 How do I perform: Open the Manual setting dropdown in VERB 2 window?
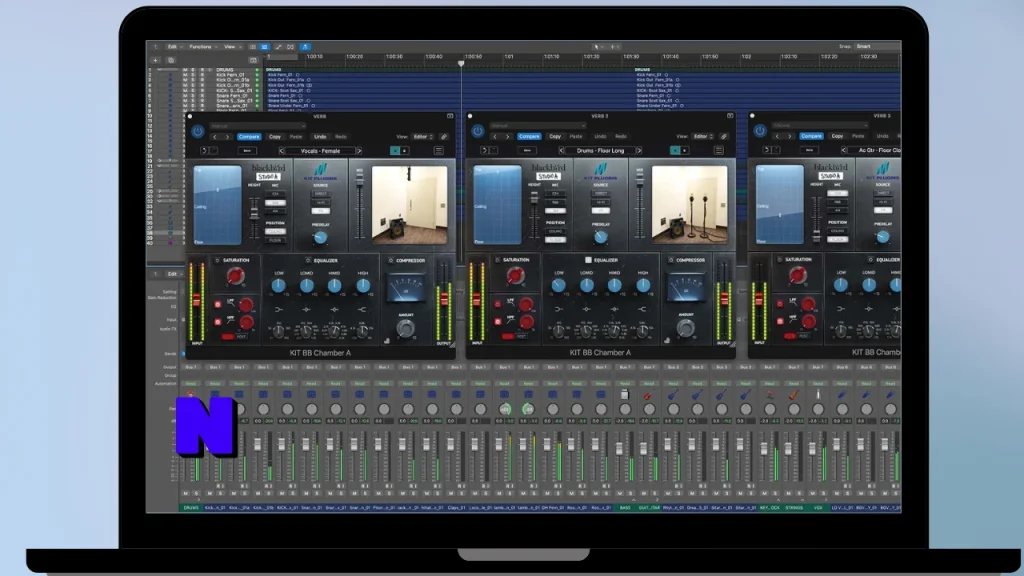(x=537, y=125)
